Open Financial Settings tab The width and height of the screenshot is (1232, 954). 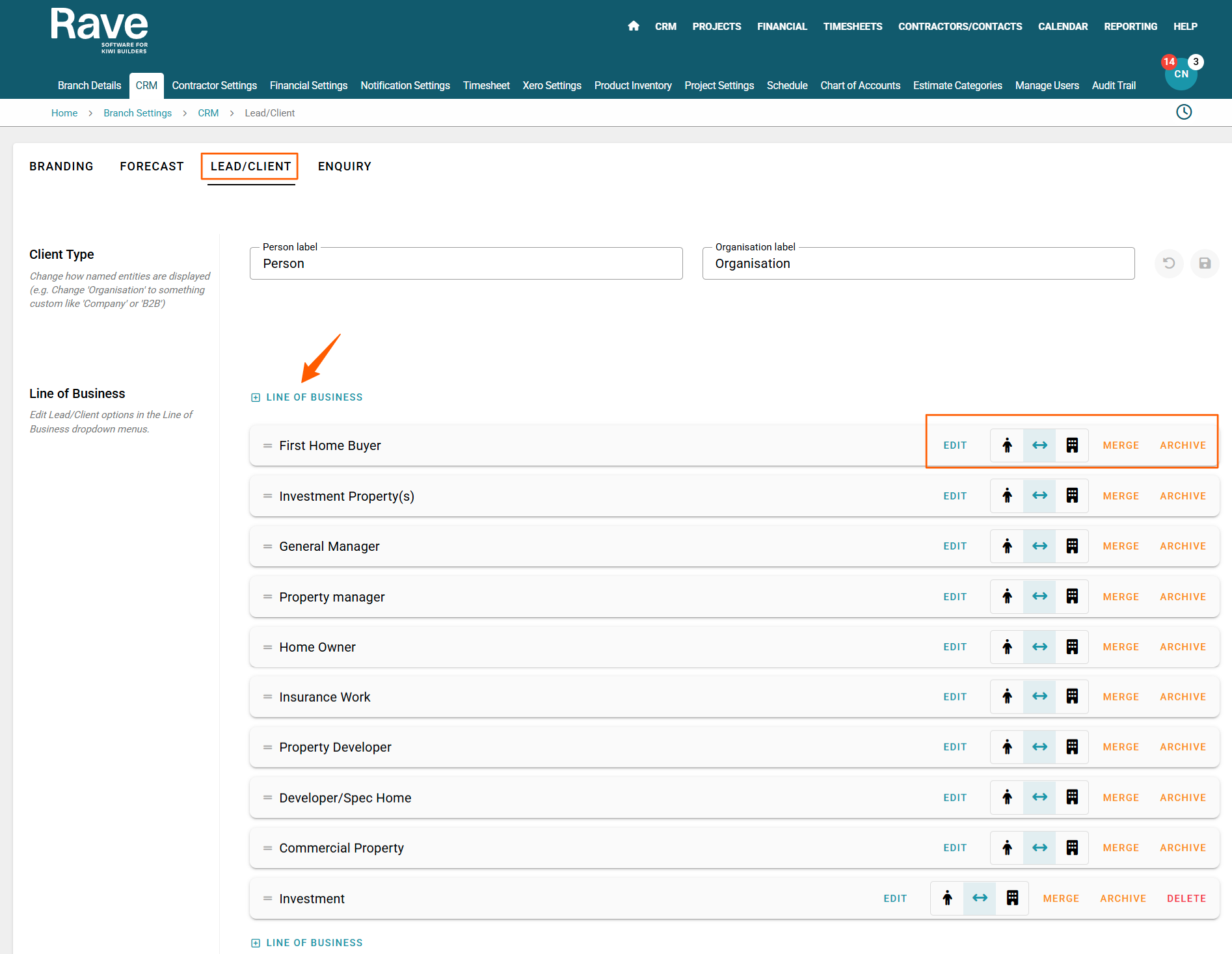[308, 85]
